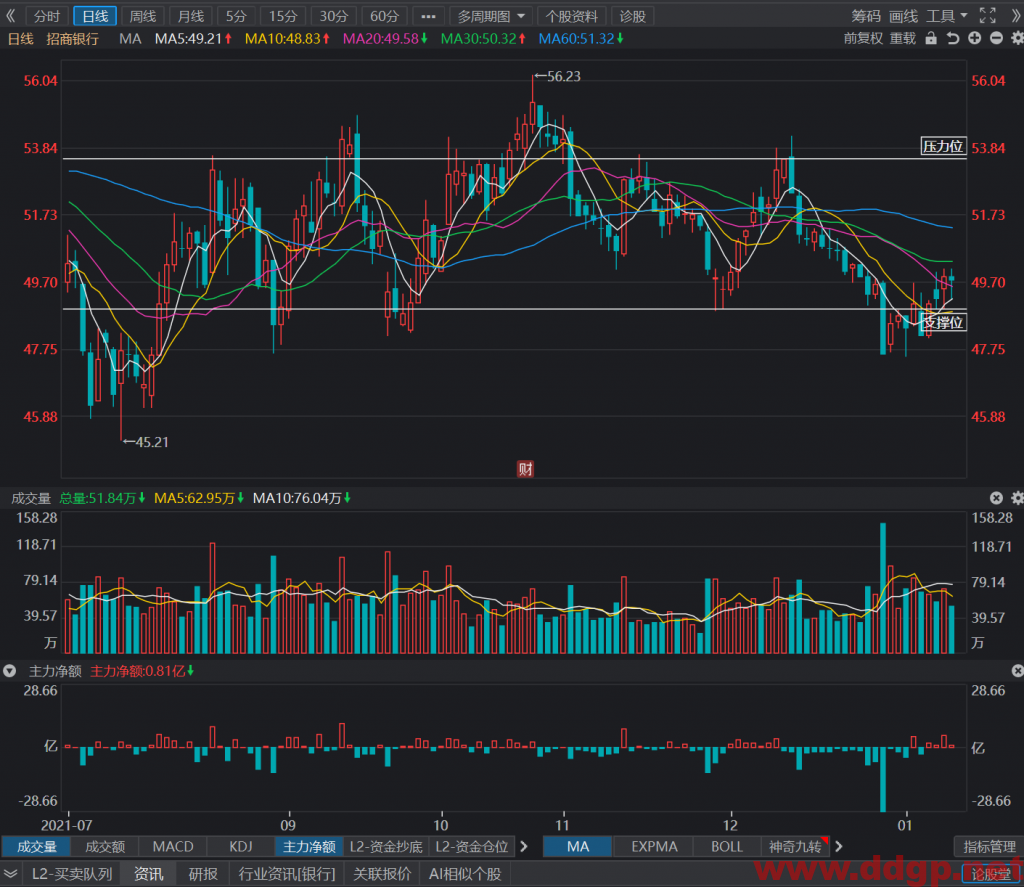Click MA60:51.32 value text
The image size is (1024, 887).
pos(576,39)
